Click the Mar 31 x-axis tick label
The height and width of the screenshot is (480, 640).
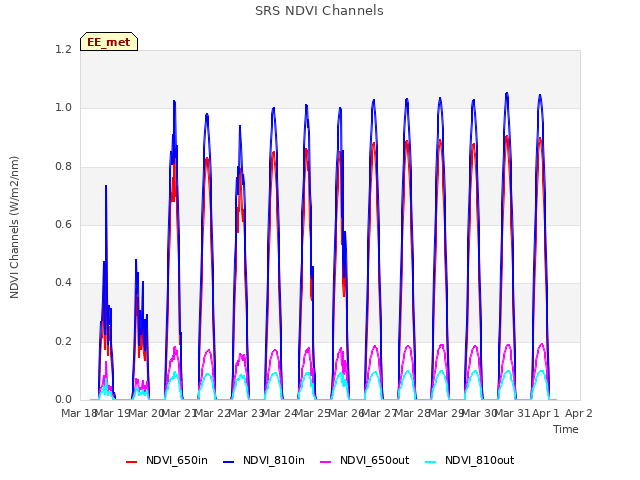click(x=512, y=413)
